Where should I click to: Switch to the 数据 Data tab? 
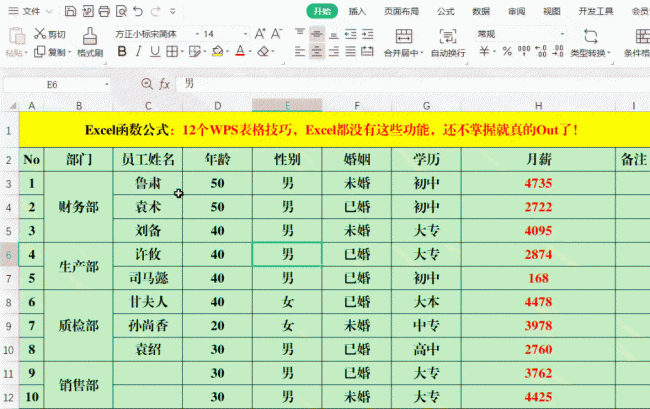tap(481, 11)
